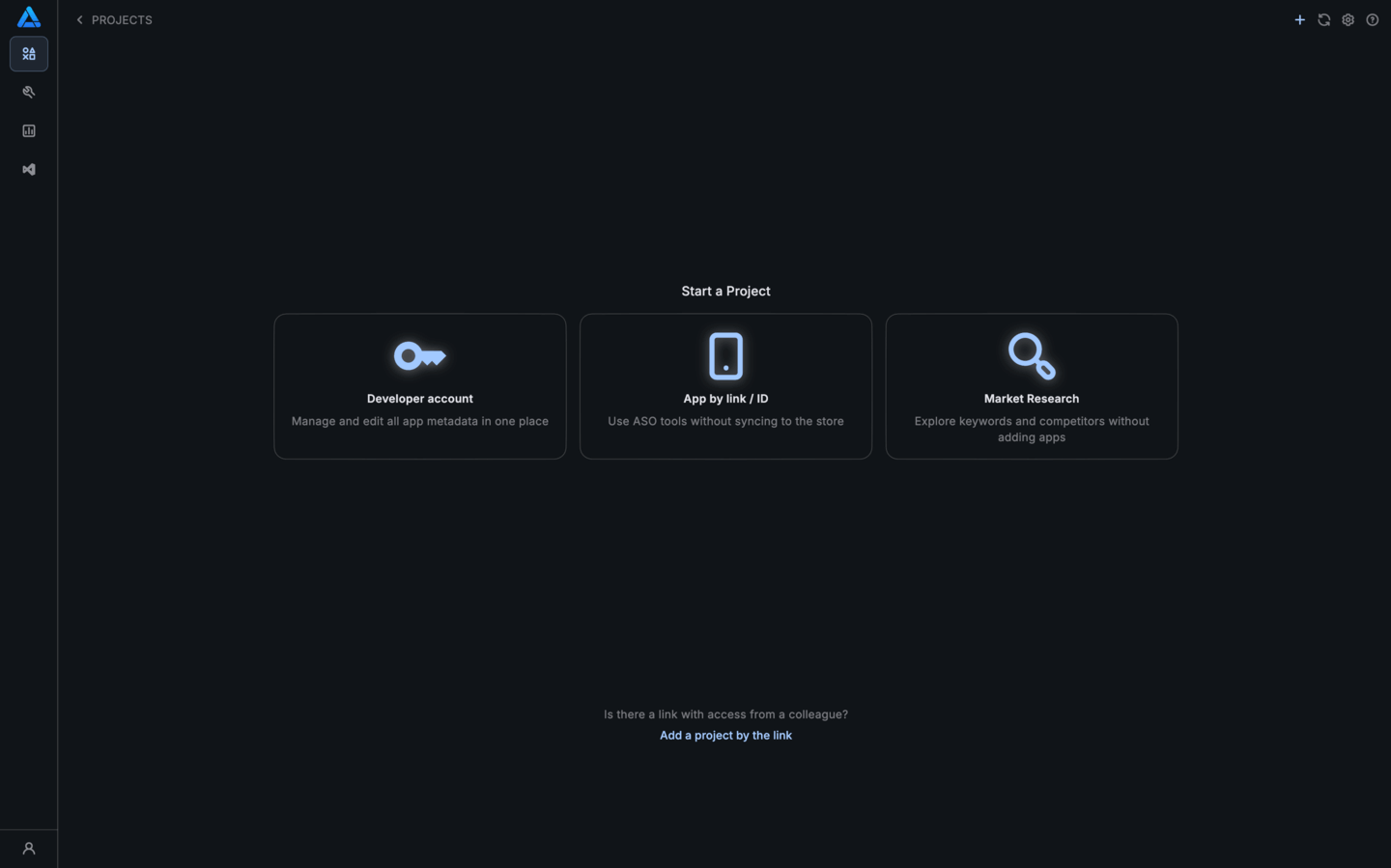Viewport: 1391px width, 868px height.
Task: Click the phone icon for App by link
Action: pyautogui.click(x=725, y=356)
